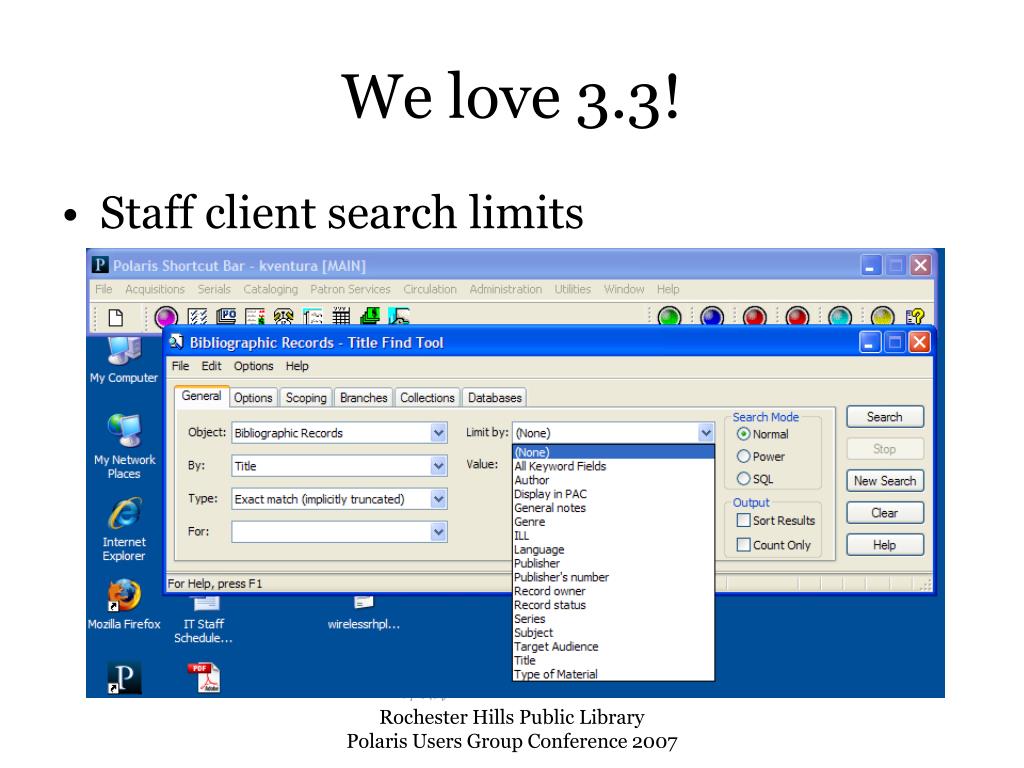1024x768 pixels.
Task: Choose Target Audience limit option
Action: (x=613, y=647)
